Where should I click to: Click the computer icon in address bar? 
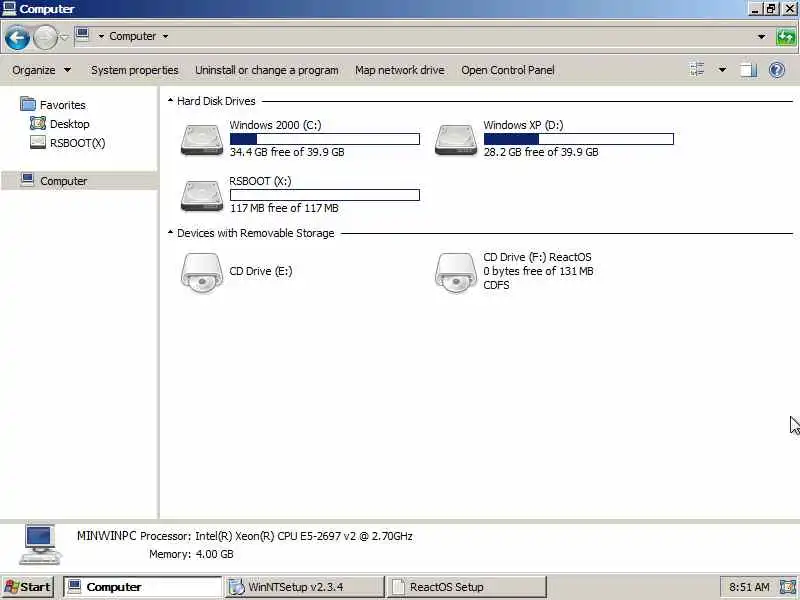pos(82,35)
